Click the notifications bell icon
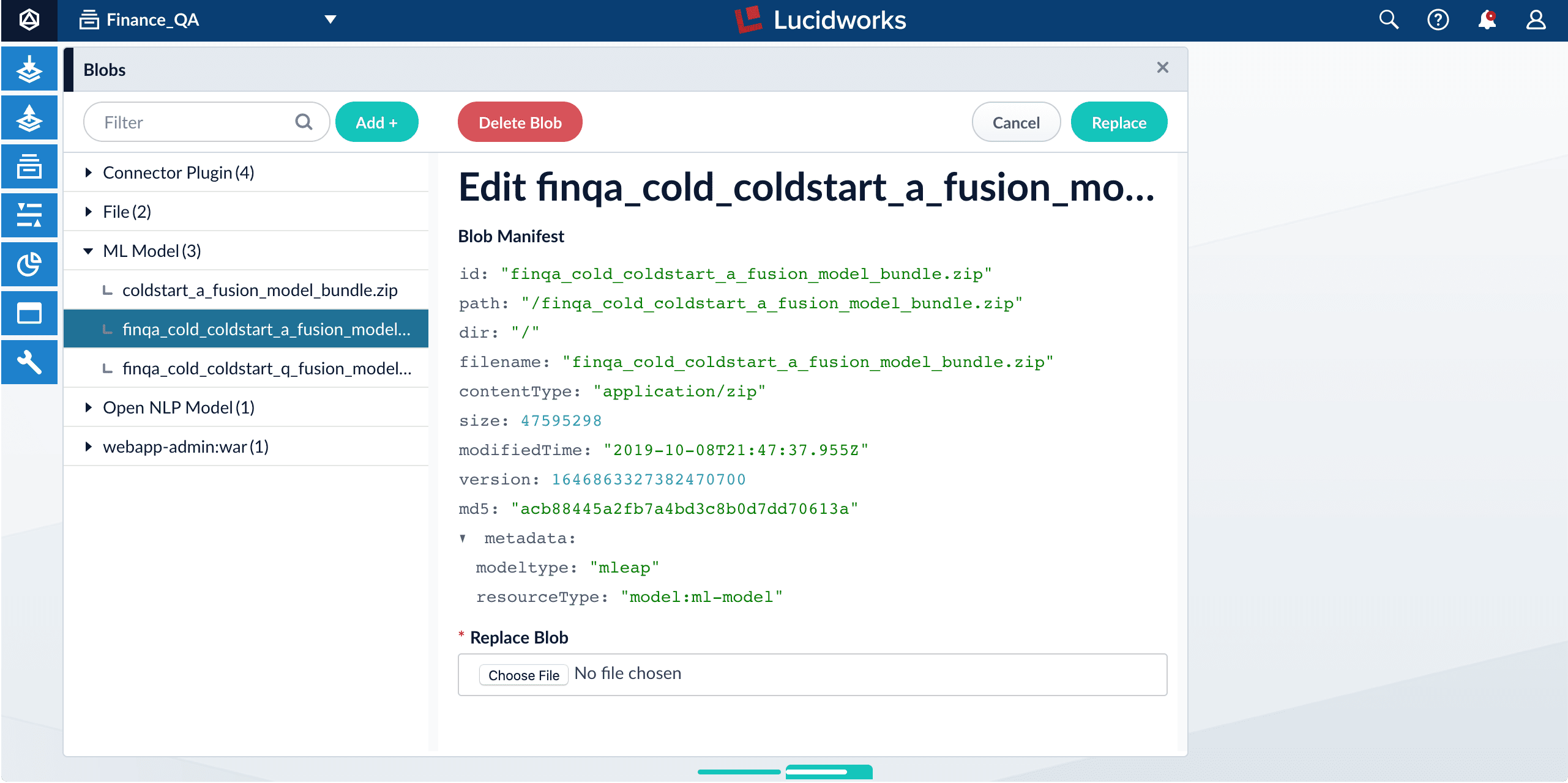 point(1487,20)
